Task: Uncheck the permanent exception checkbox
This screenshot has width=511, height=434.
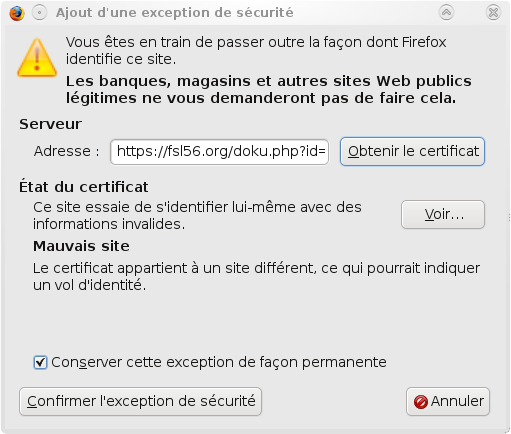Action: (40, 362)
